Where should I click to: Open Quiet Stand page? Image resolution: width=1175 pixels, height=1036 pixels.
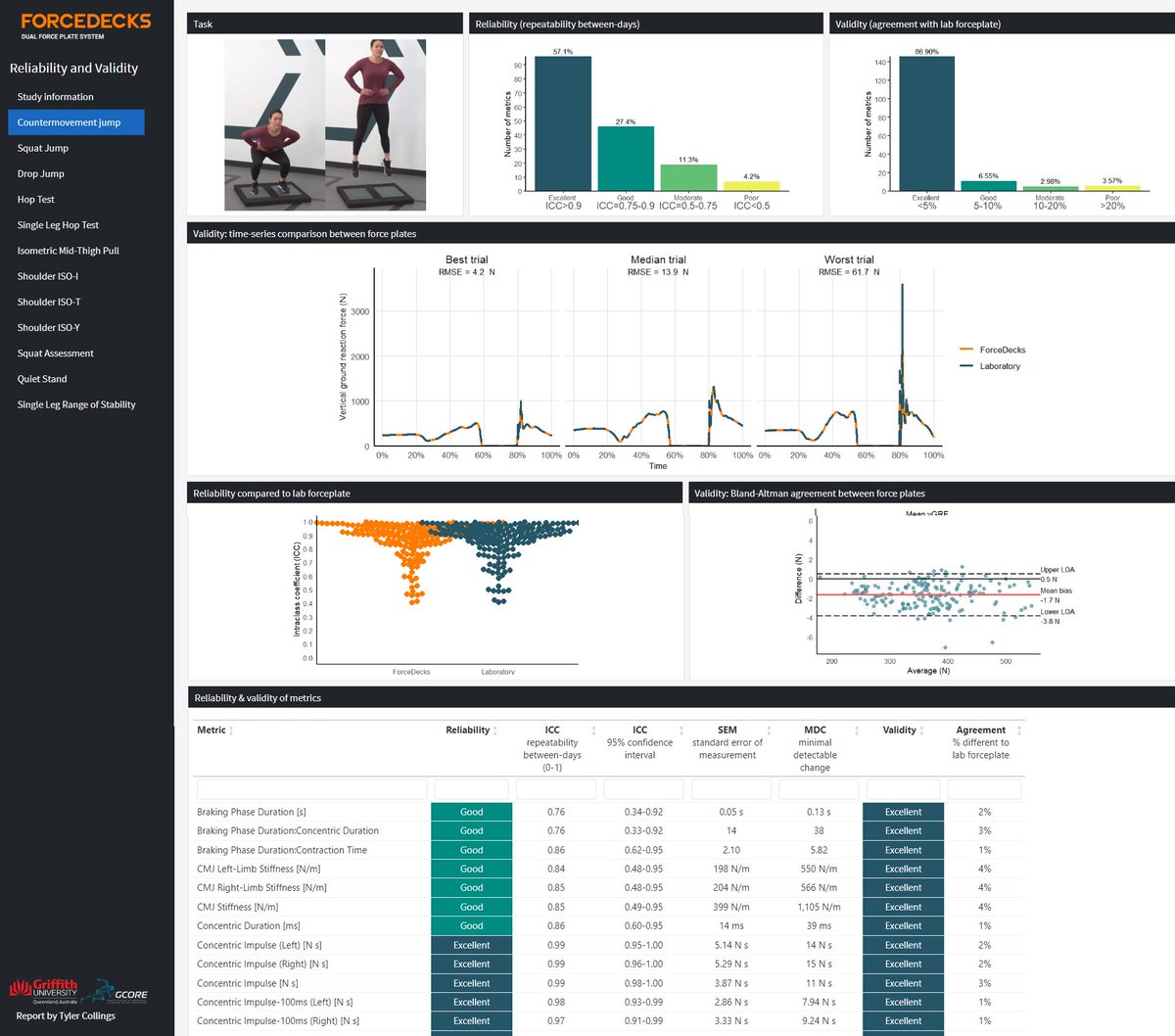pyautogui.click(x=42, y=379)
